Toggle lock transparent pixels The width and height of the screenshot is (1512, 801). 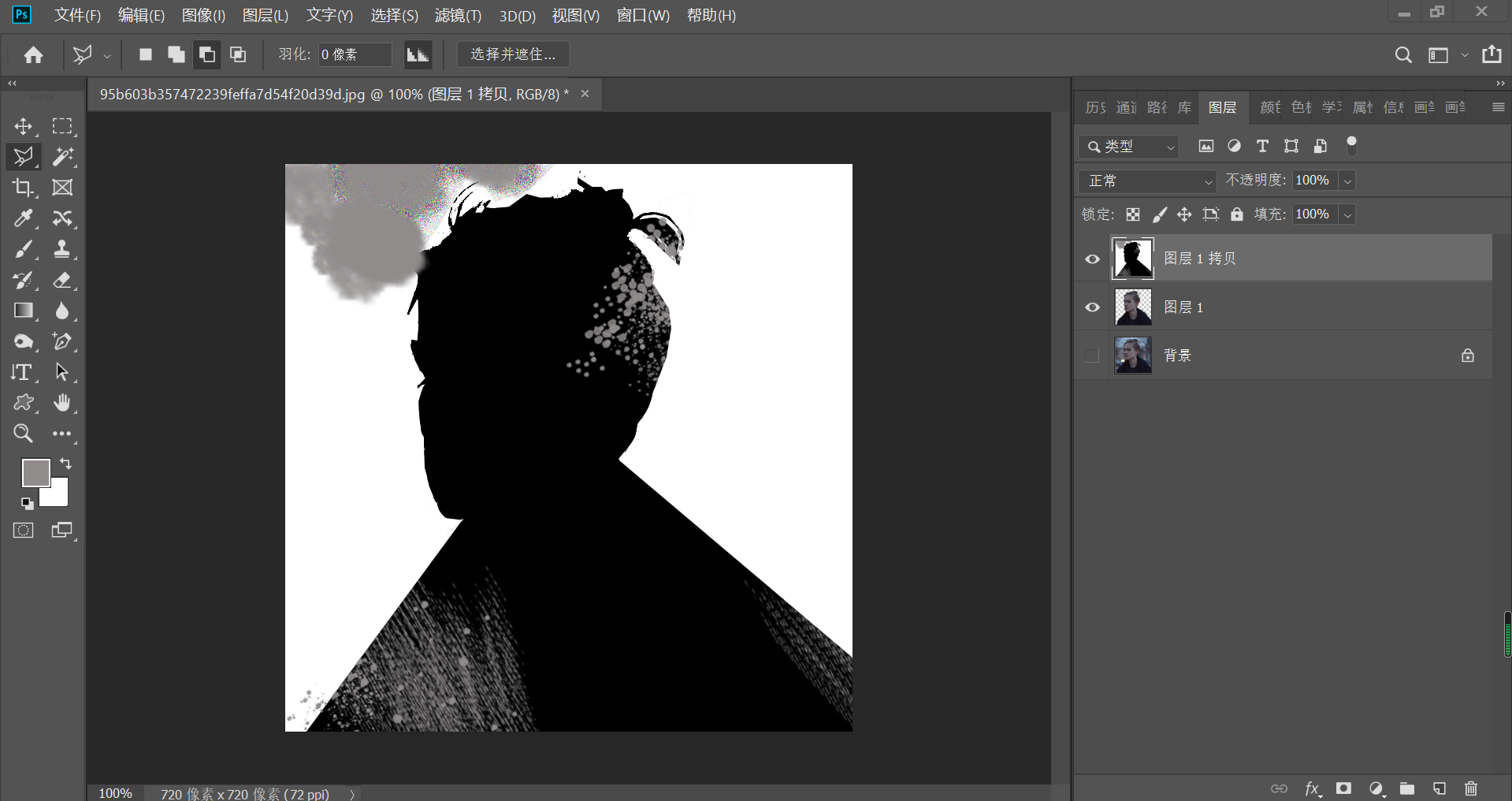click(x=1133, y=214)
